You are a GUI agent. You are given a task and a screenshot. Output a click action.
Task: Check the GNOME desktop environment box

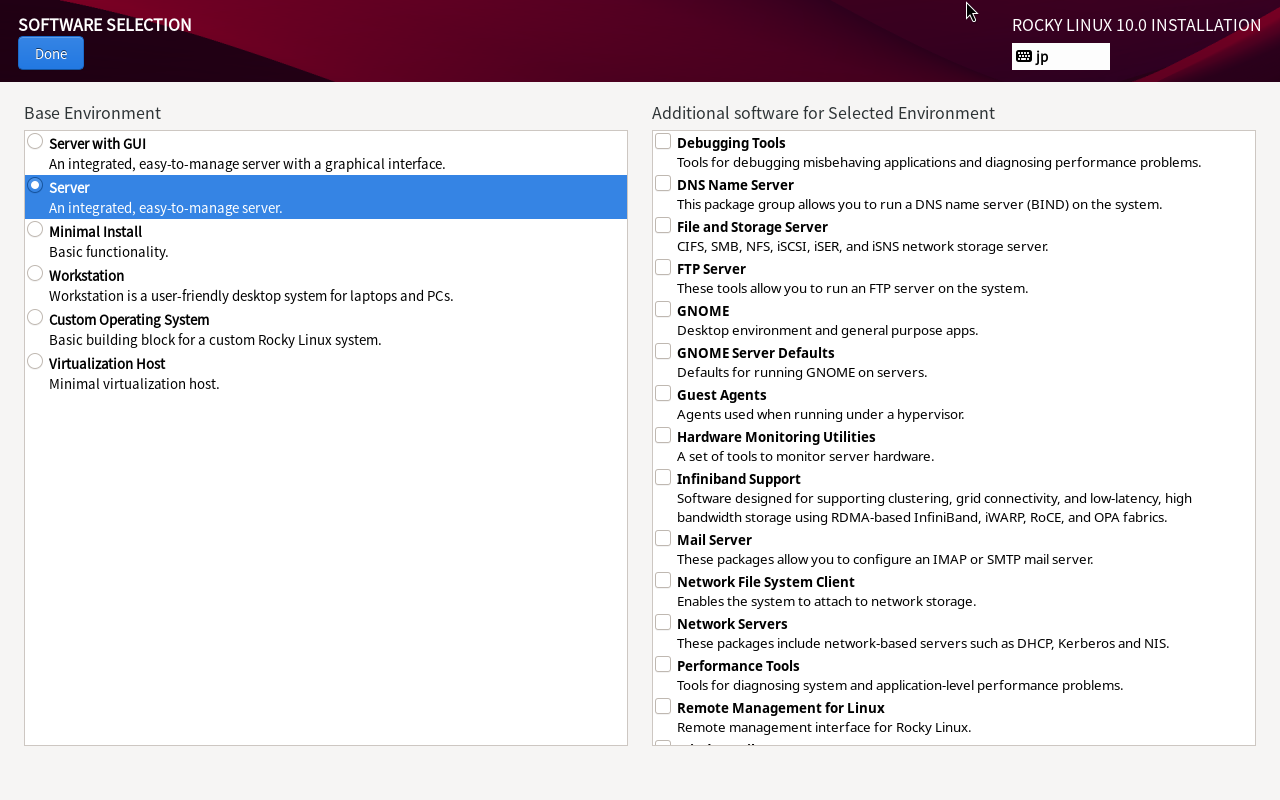pos(663,309)
